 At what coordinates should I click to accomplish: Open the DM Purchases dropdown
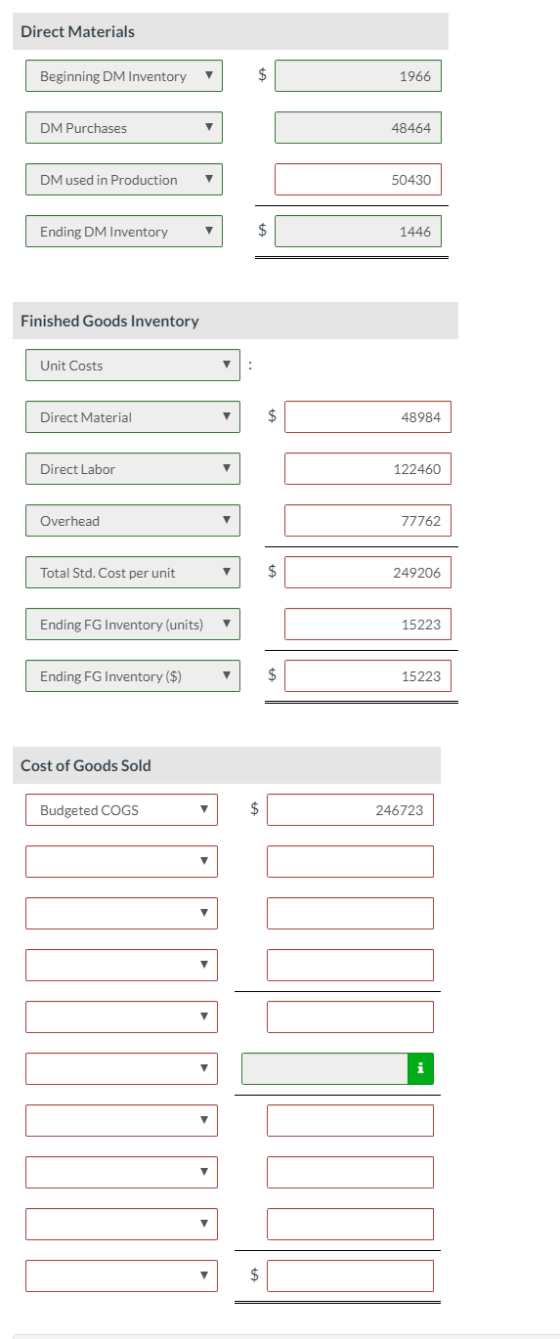coord(124,128)
